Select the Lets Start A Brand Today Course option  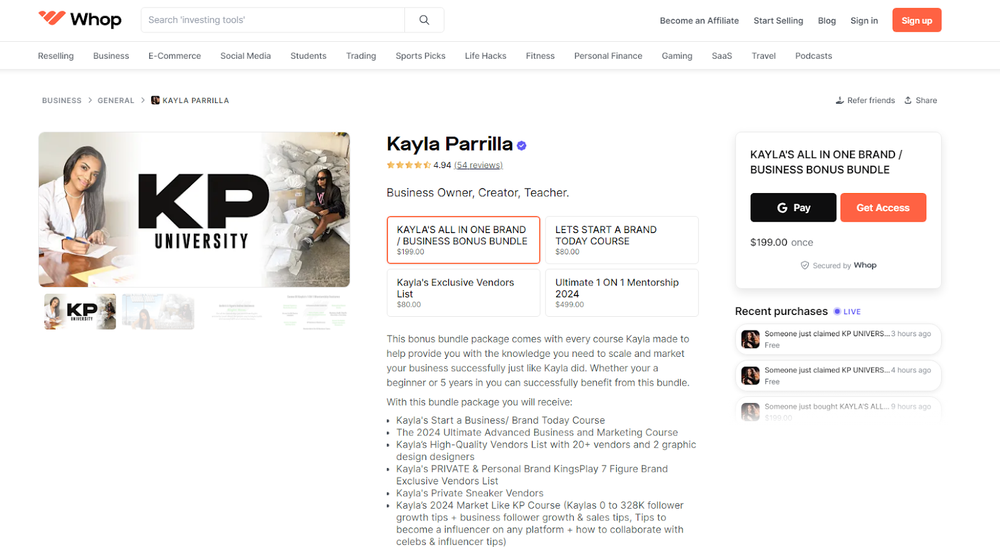tap(621, 240)
